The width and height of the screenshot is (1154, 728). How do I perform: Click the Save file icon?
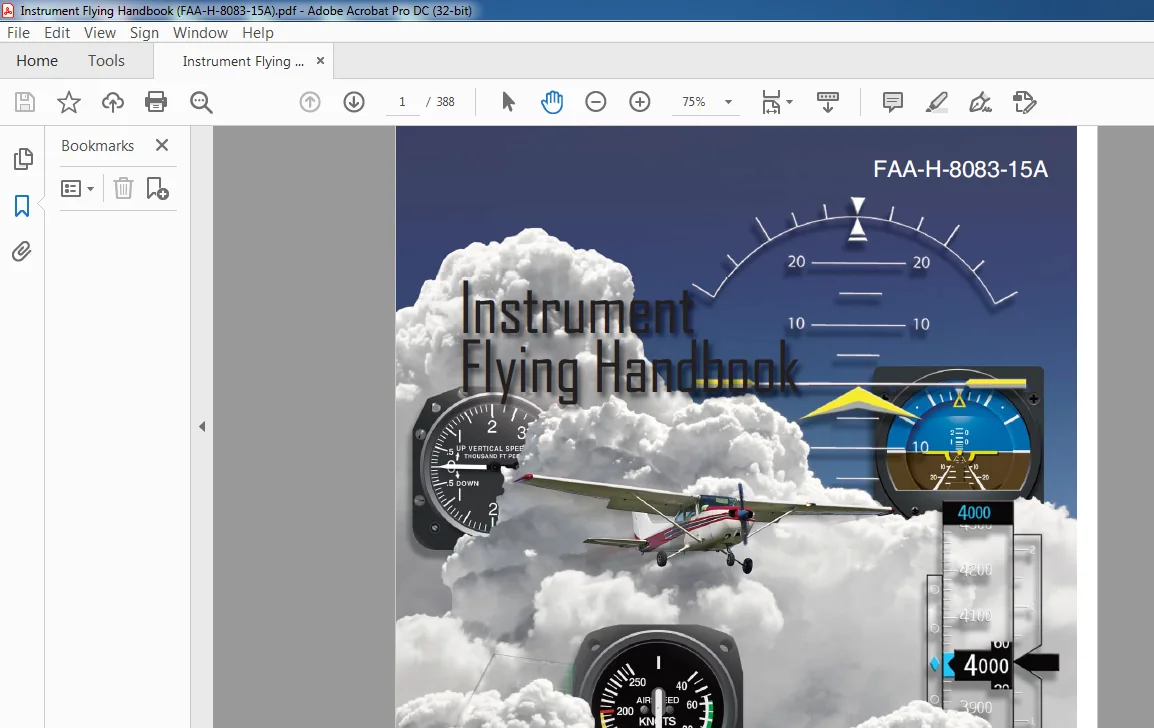25,102
